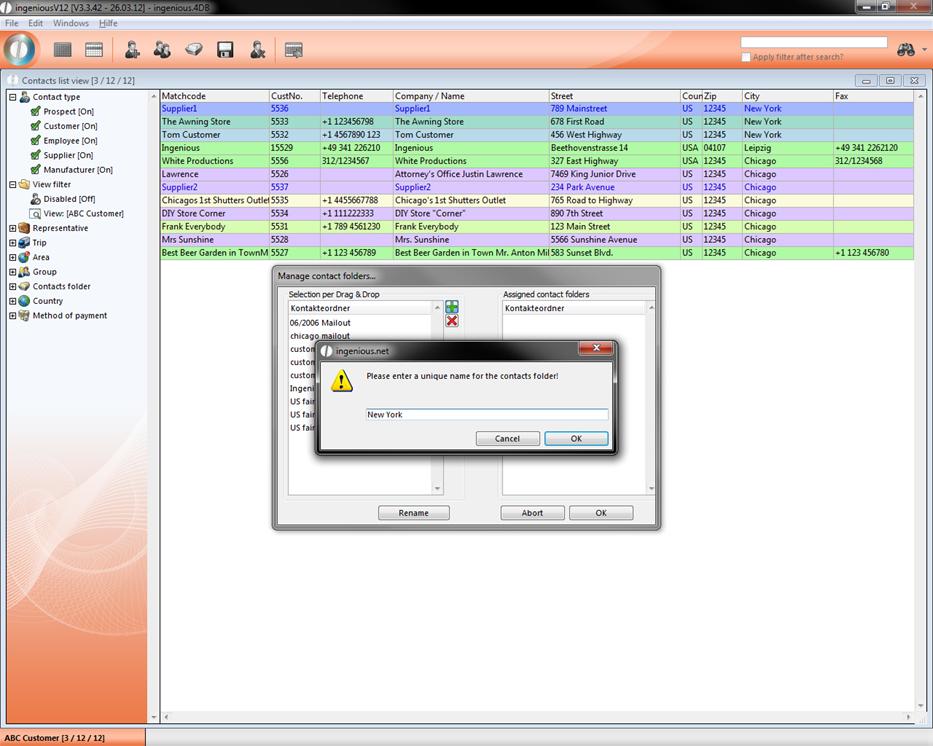
Task: Collapse the Contact type tree node
Action: [x=13, y=97]
